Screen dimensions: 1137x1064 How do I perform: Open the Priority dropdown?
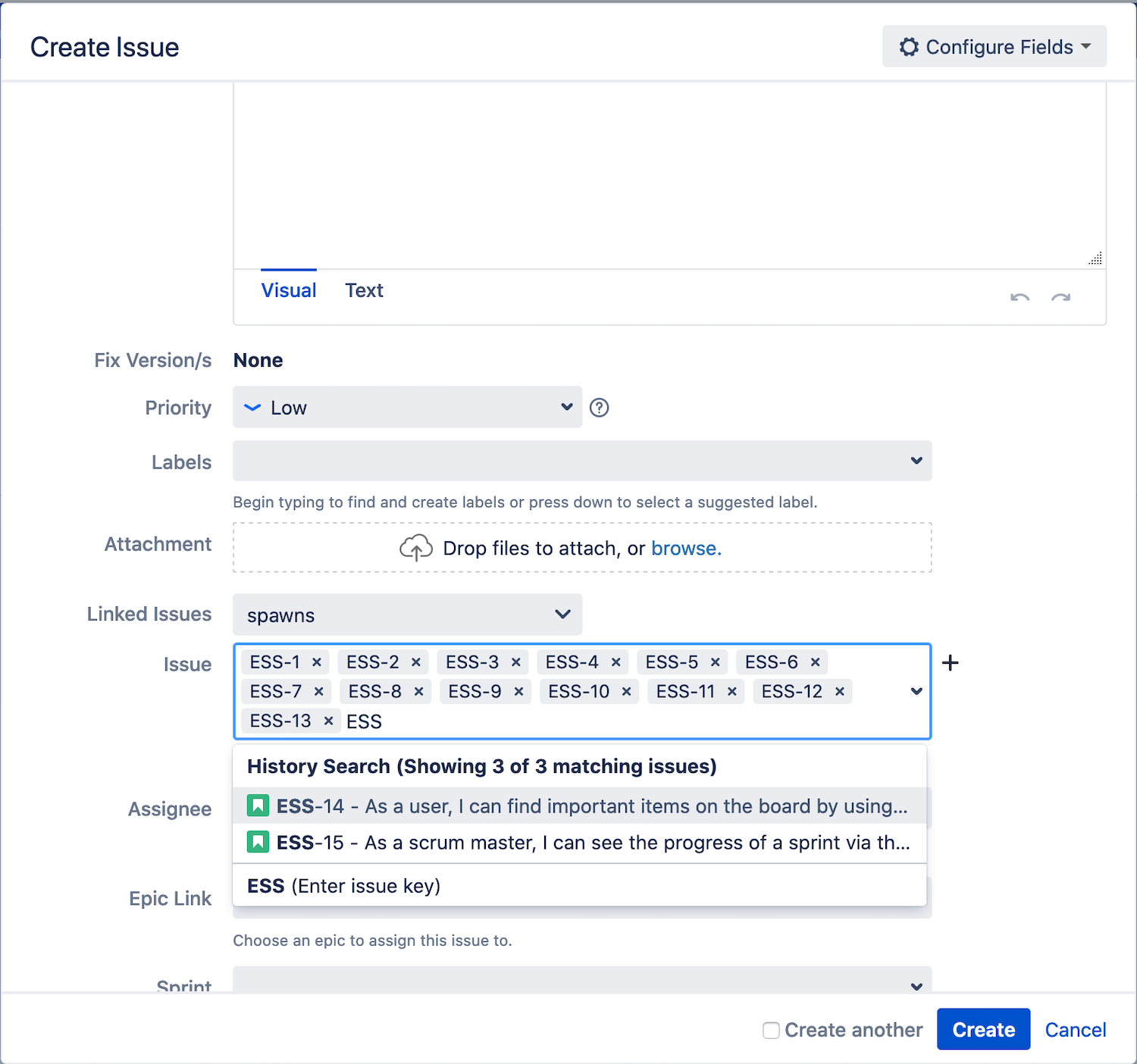tap(407, 407)
